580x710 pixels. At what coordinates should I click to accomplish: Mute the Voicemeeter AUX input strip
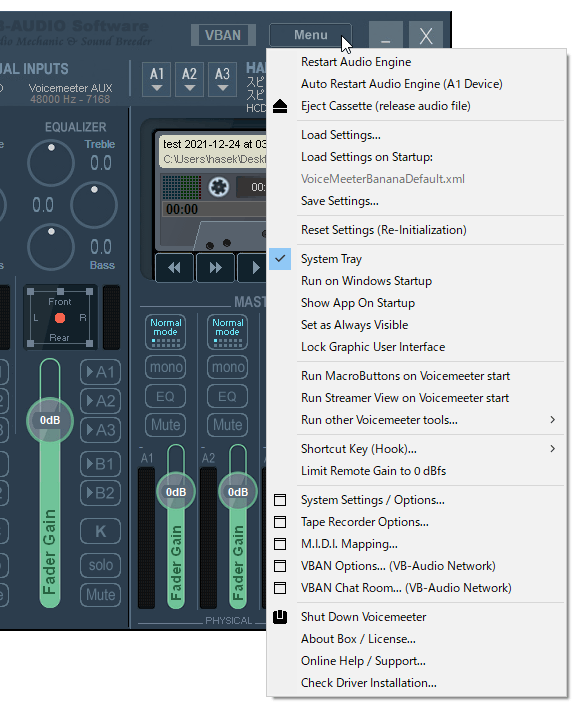click(x=101, y=595)
